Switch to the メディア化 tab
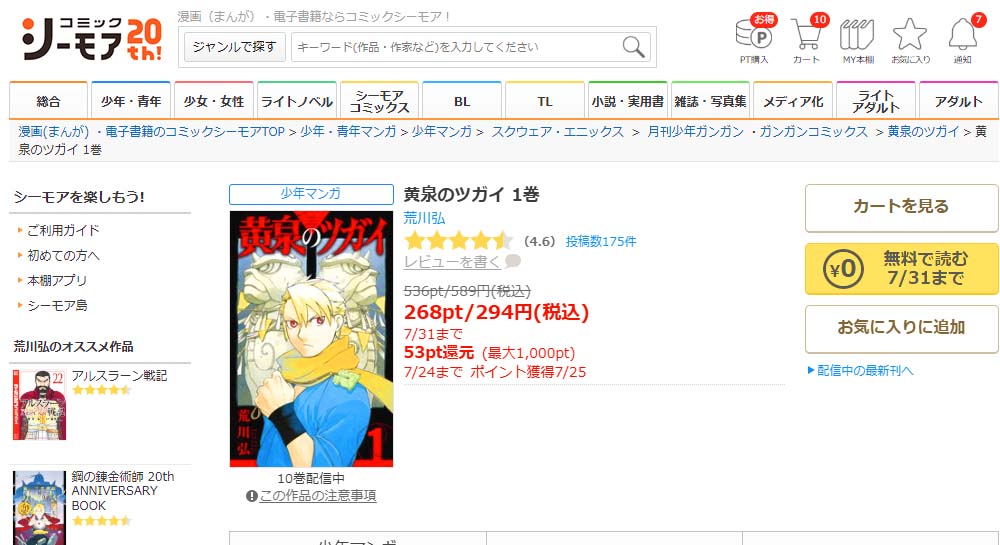This screenshot has width=1000, height=545. 793,101
